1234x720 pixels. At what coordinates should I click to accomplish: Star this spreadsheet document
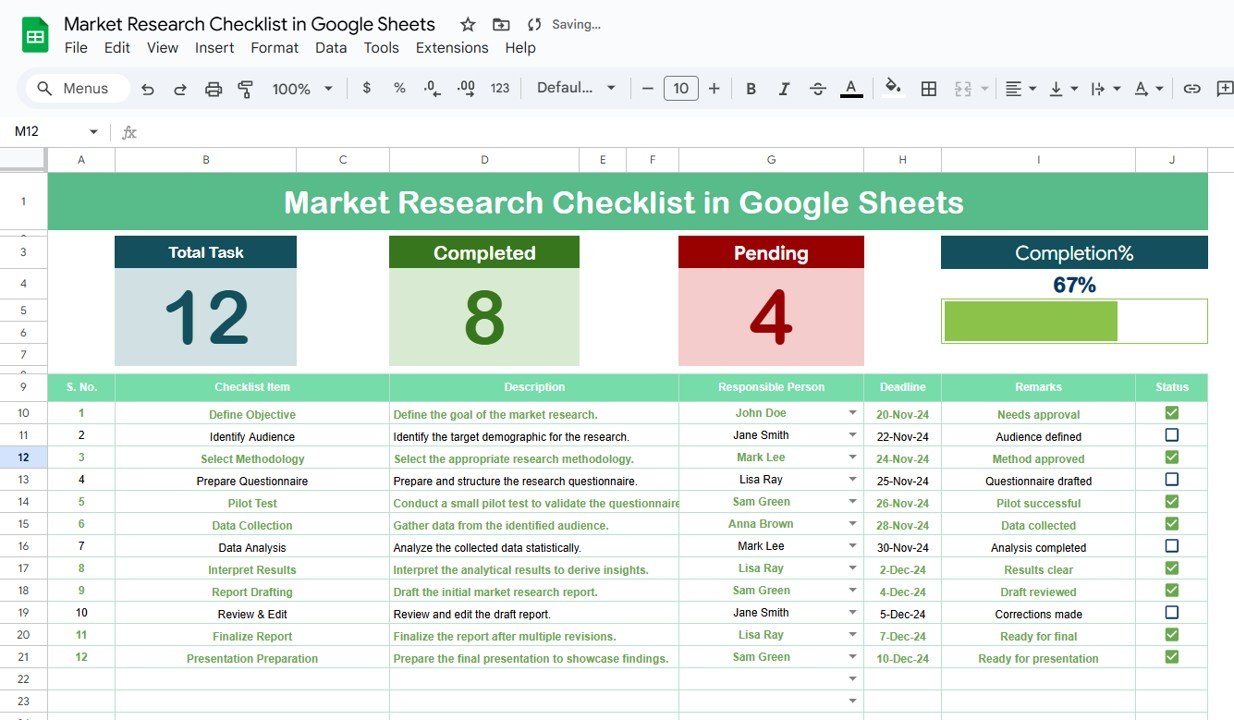point(468,25)
